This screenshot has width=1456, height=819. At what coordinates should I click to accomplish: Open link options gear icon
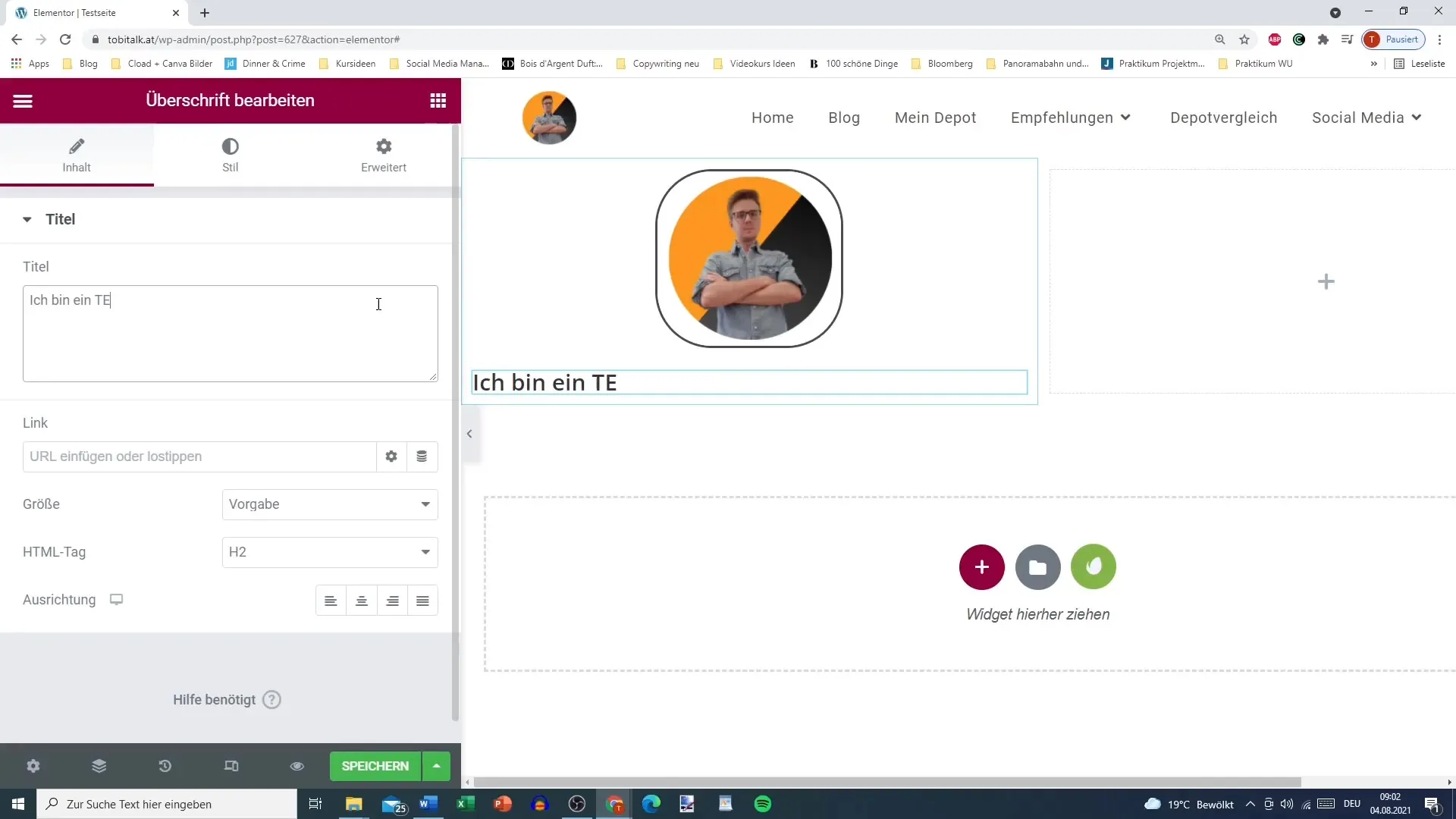tap(391, 457)
